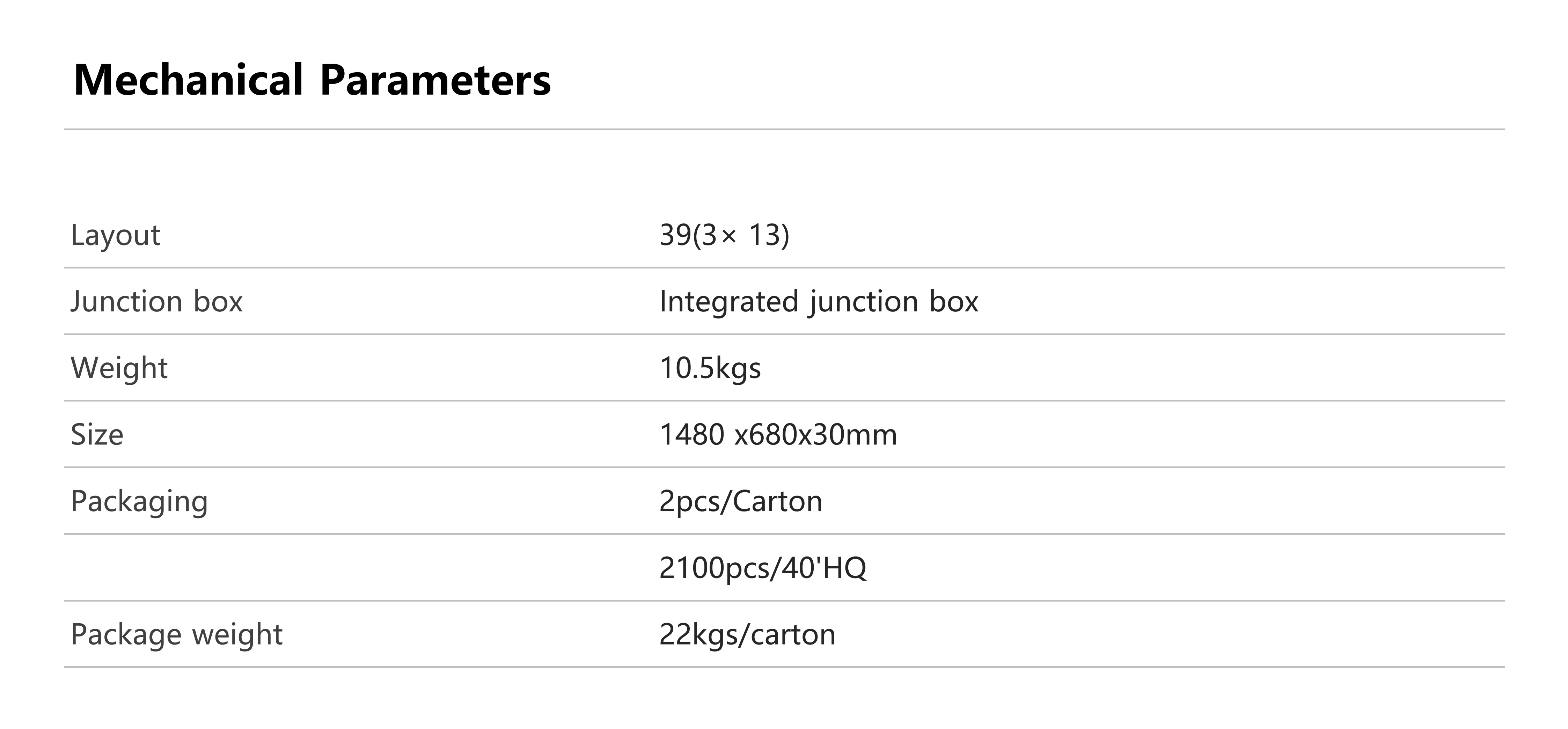Click the 22kgs/carton value
The height and width of the screenshot is (729, 1568).
pos(747,635)
